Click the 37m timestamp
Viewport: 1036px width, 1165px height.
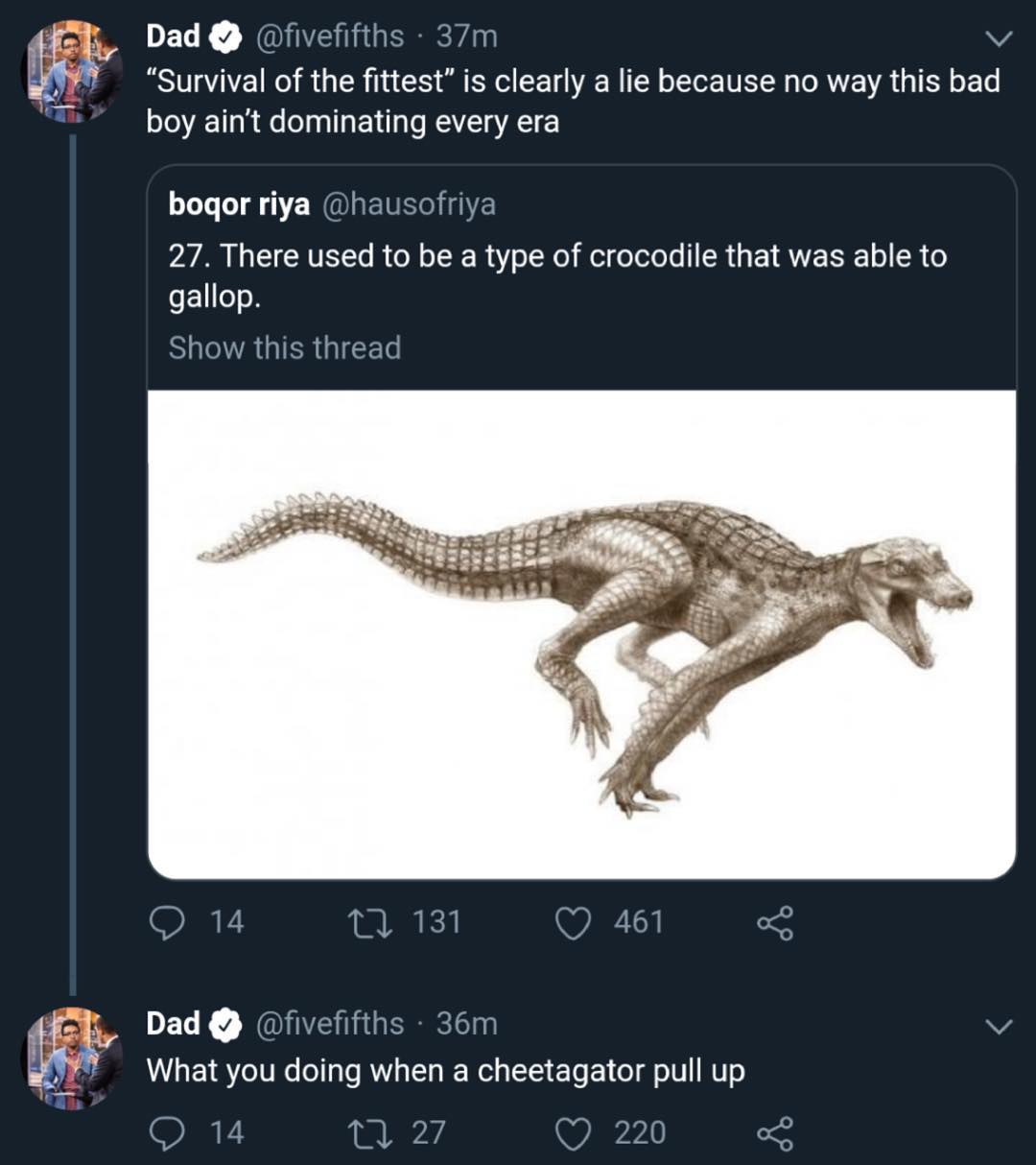point(467,36)
